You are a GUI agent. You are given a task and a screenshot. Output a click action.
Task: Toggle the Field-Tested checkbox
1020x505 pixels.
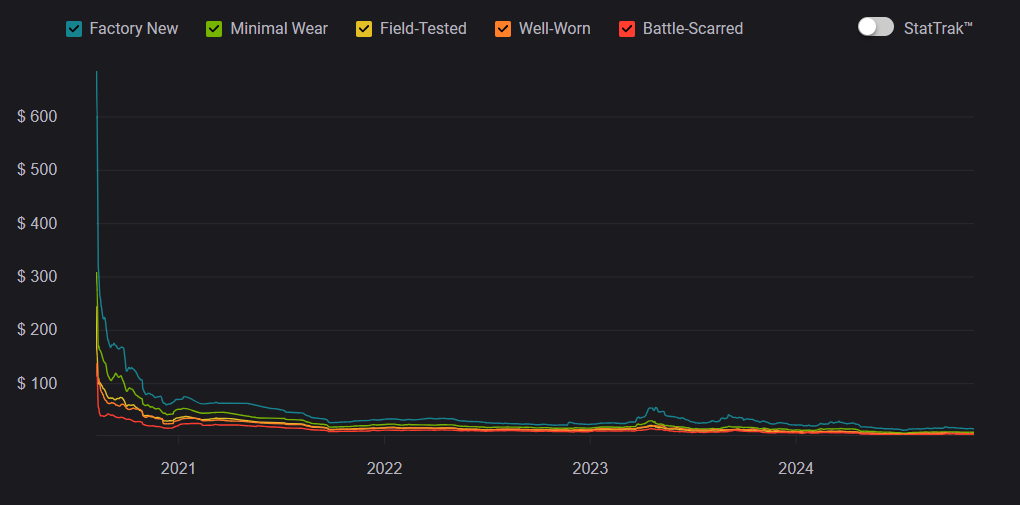[x=364, y=29]
